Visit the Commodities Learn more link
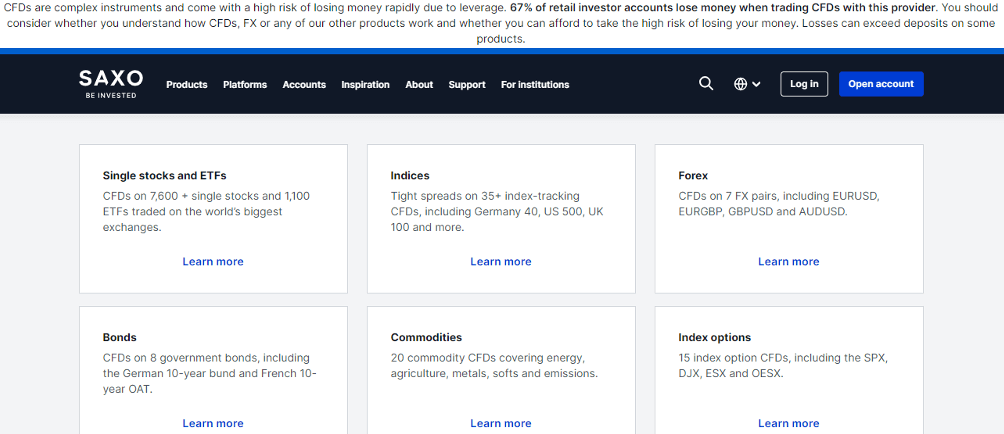The image size is (1004, 434). pyautogui.click(x=501, y=423)
